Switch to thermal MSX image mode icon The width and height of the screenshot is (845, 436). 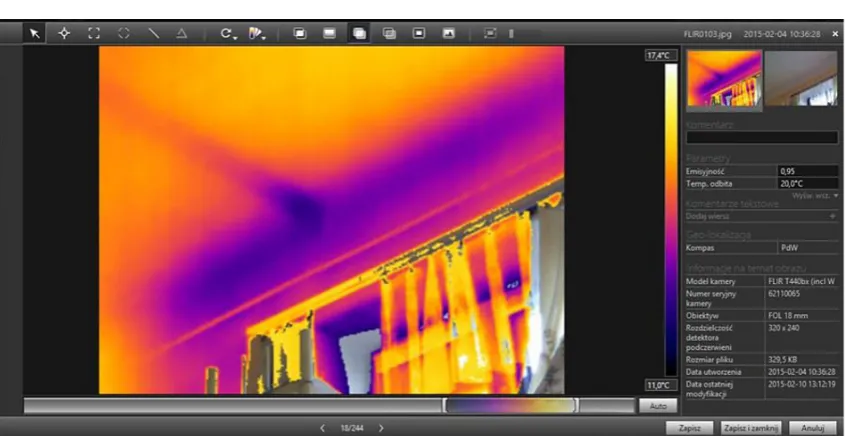300,33
